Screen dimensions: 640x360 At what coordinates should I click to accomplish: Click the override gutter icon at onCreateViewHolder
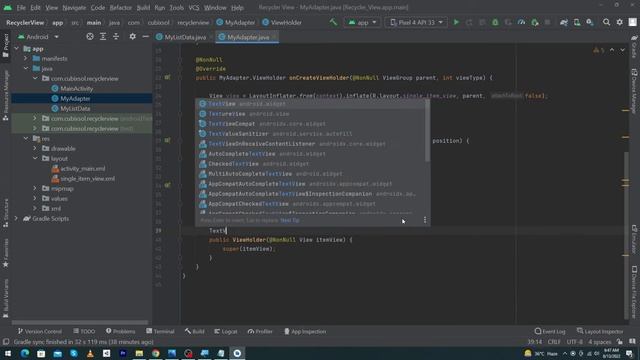click(x=167, y=77)
